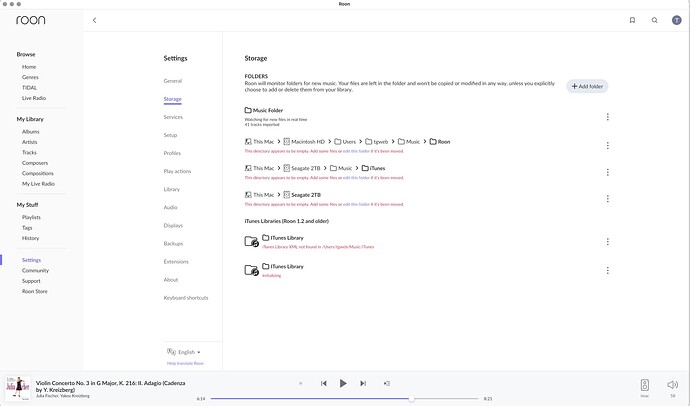The width and height of the screenshot is (690, 406).
Task: Click edit this folder link for Roon path
Action: (x=356, y=151)
